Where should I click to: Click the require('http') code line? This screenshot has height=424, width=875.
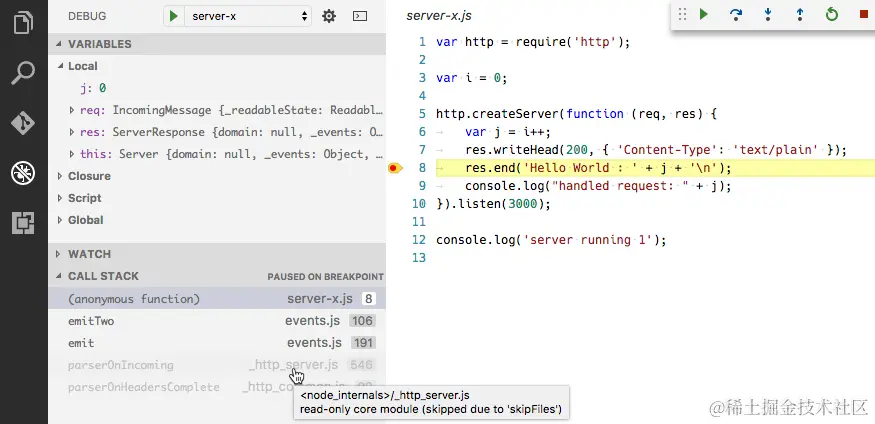(533, 42)
